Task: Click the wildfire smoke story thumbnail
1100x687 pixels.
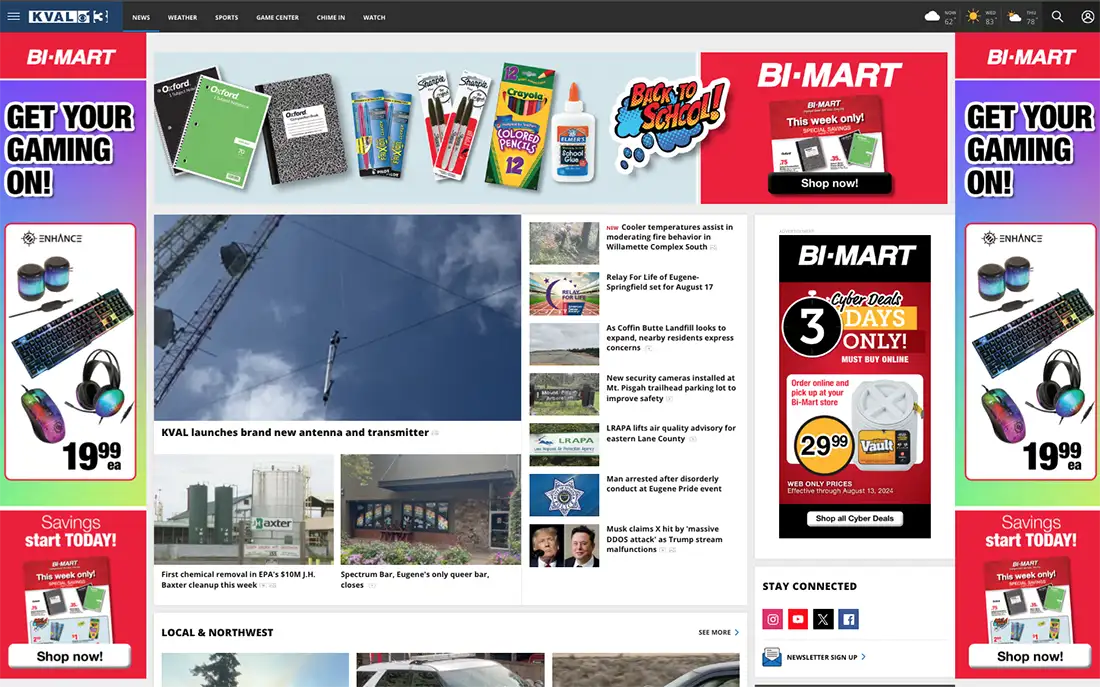Action: point(564,244)
